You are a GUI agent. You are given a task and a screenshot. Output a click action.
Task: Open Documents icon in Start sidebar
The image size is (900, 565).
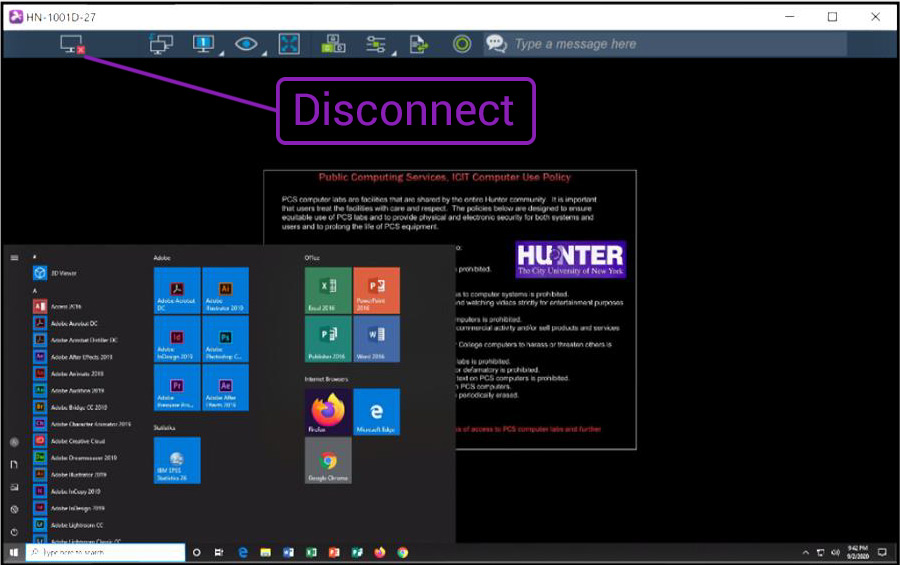click(14, 465)
